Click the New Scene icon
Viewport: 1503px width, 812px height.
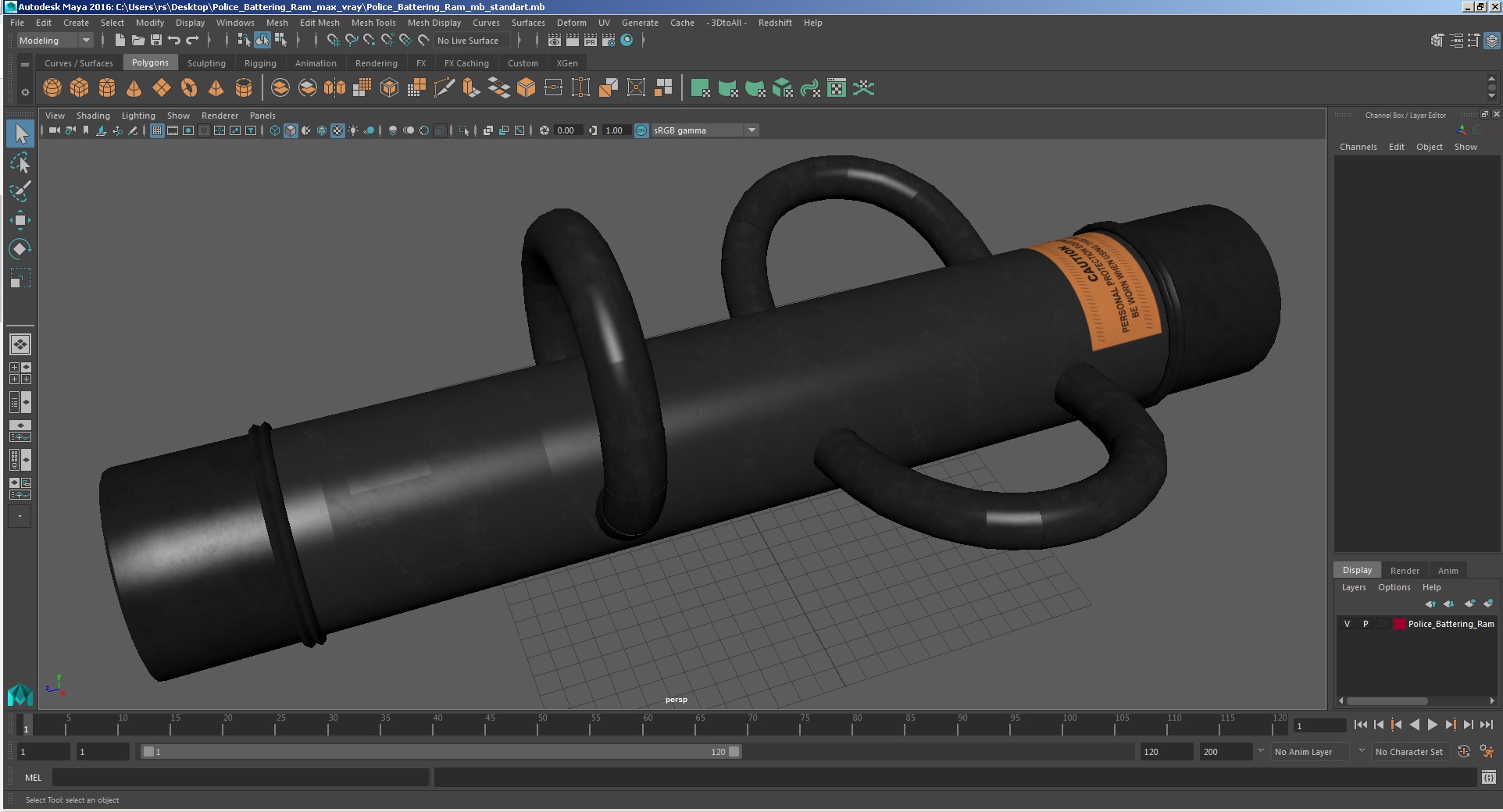coord(120,41)
